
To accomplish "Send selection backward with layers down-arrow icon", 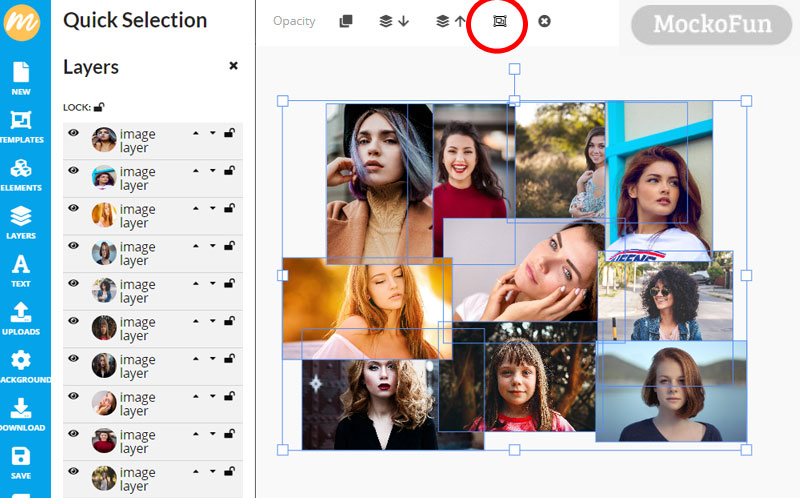I will pyautogui.click(x=394, y=21).
